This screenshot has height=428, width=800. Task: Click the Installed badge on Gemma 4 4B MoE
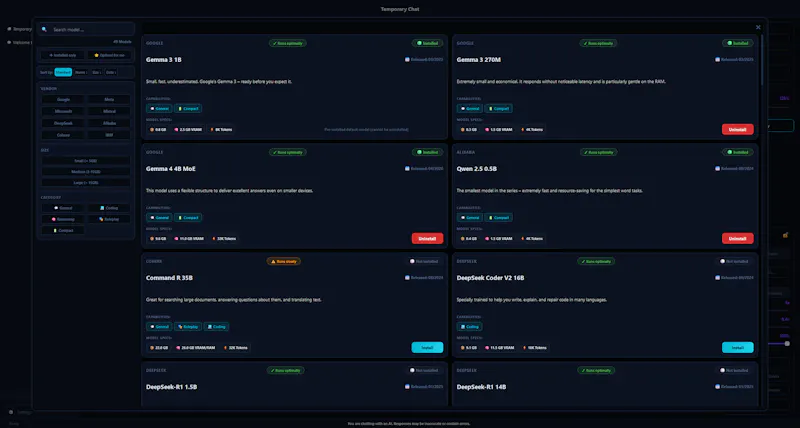pyautogui.click(x=427, y=152)
